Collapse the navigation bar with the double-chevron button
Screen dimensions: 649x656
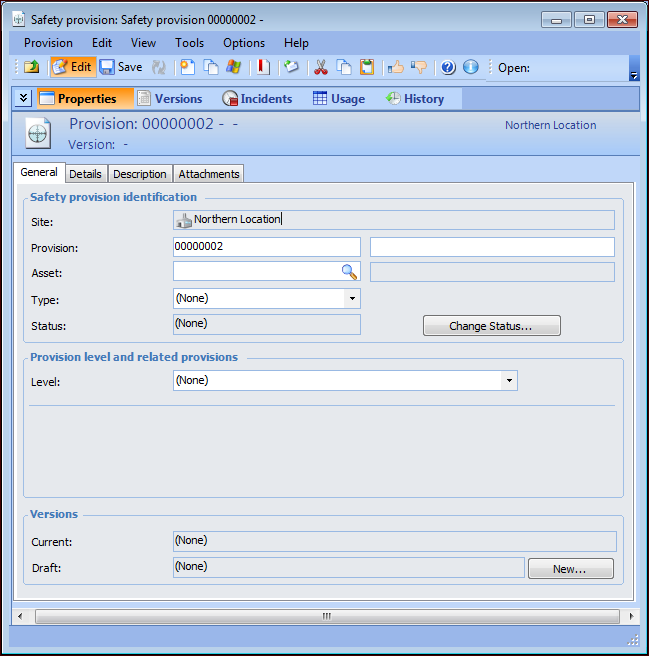coord(23,98)
